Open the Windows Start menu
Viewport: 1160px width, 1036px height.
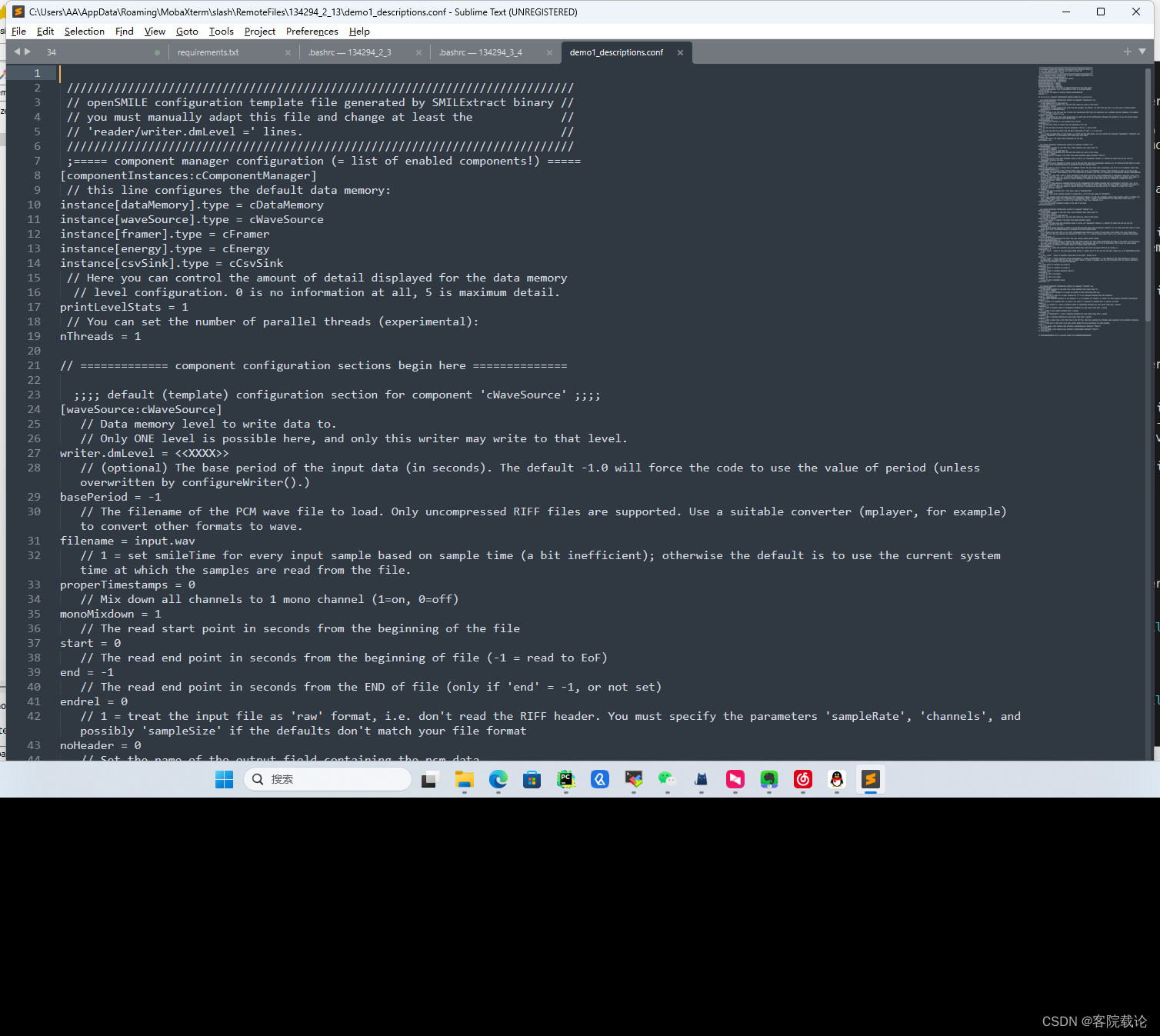(x=225, y=779)
